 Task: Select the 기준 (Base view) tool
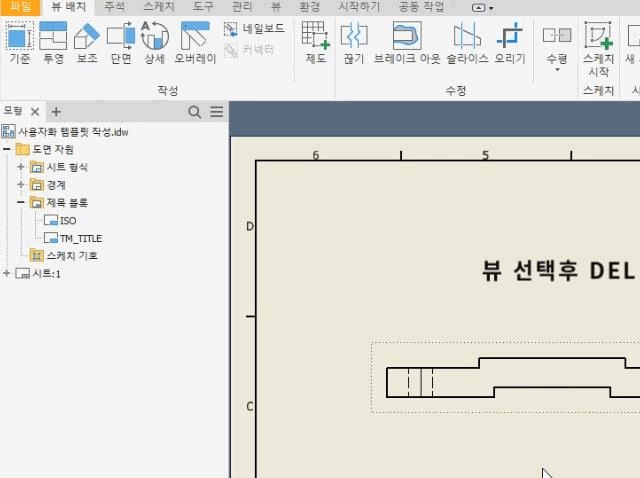[x=19, y=43]
